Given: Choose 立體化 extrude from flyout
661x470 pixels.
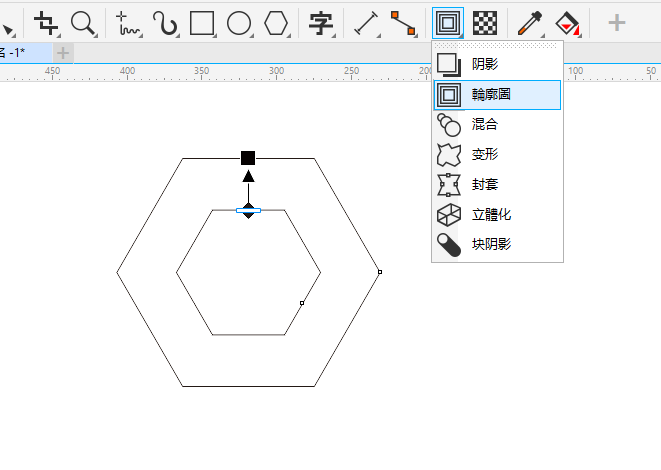Looking at the screenshot, I should 497,215.
